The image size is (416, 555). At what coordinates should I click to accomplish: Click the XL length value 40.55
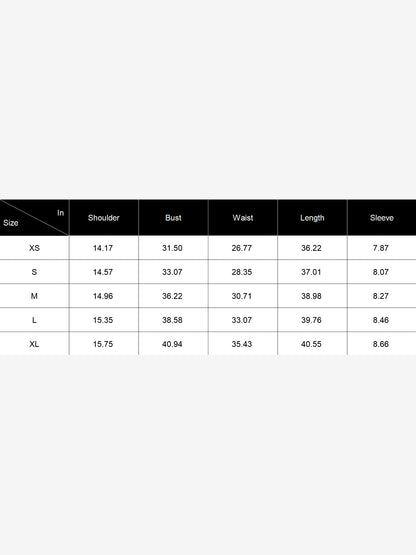[x=311, y=344]
